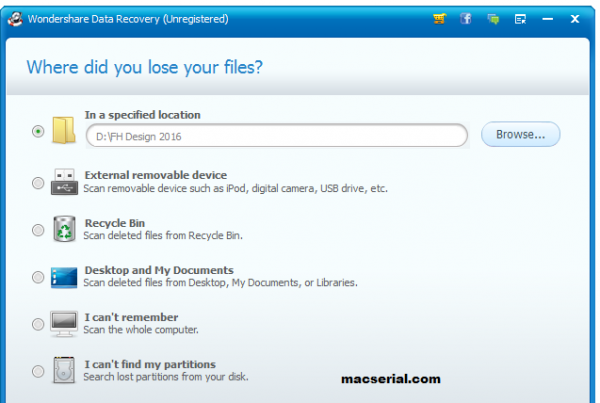The width and height of the screenshot is (600, 403).
Task: Close the Data Recovery window
Action: 575,19
